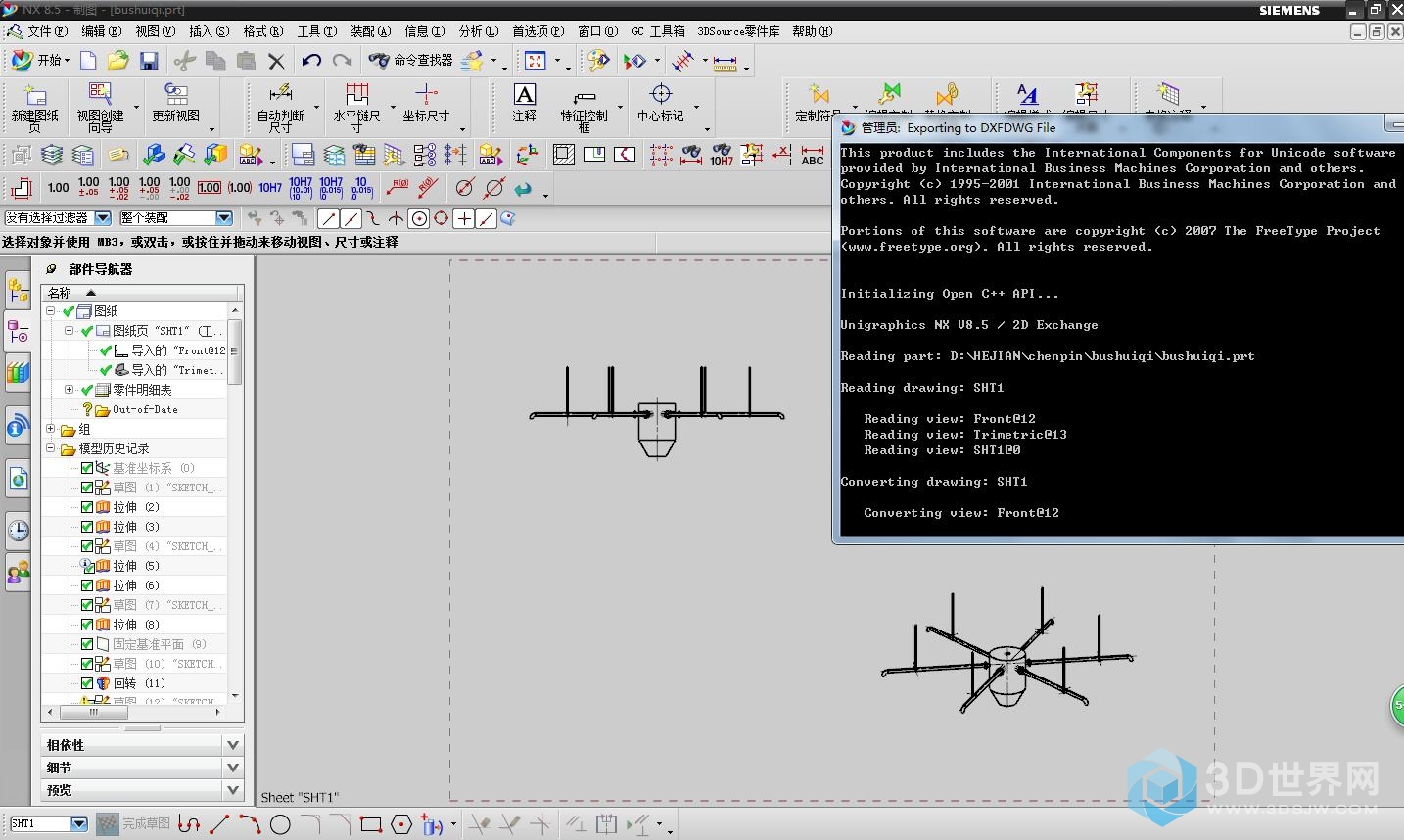Toggle checkbox for 拉伸 (2)
The width and height of the screenshot is (1404, 840).
click(x=87, y=507)
